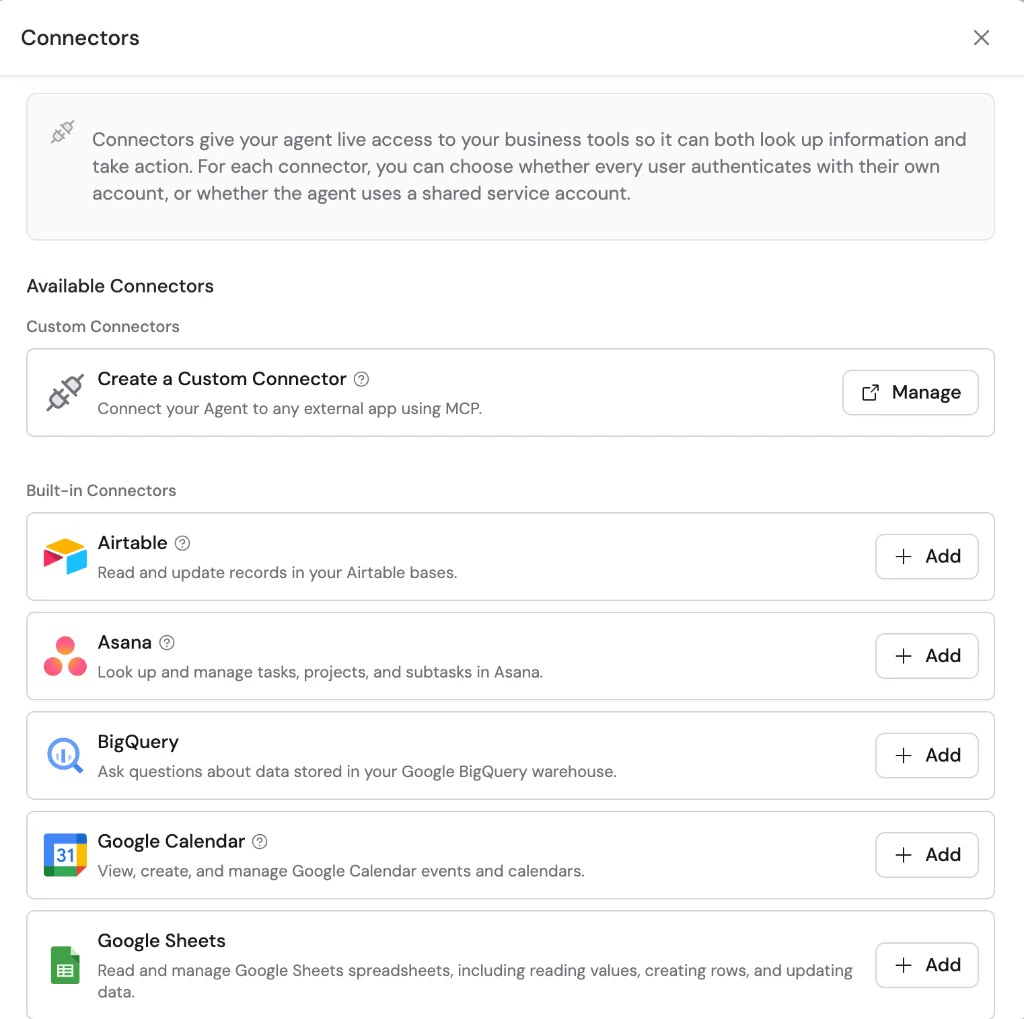Click the plug icon in the info banner
This screenshot has width=1024, height=1019.
[x=61, y=131]
